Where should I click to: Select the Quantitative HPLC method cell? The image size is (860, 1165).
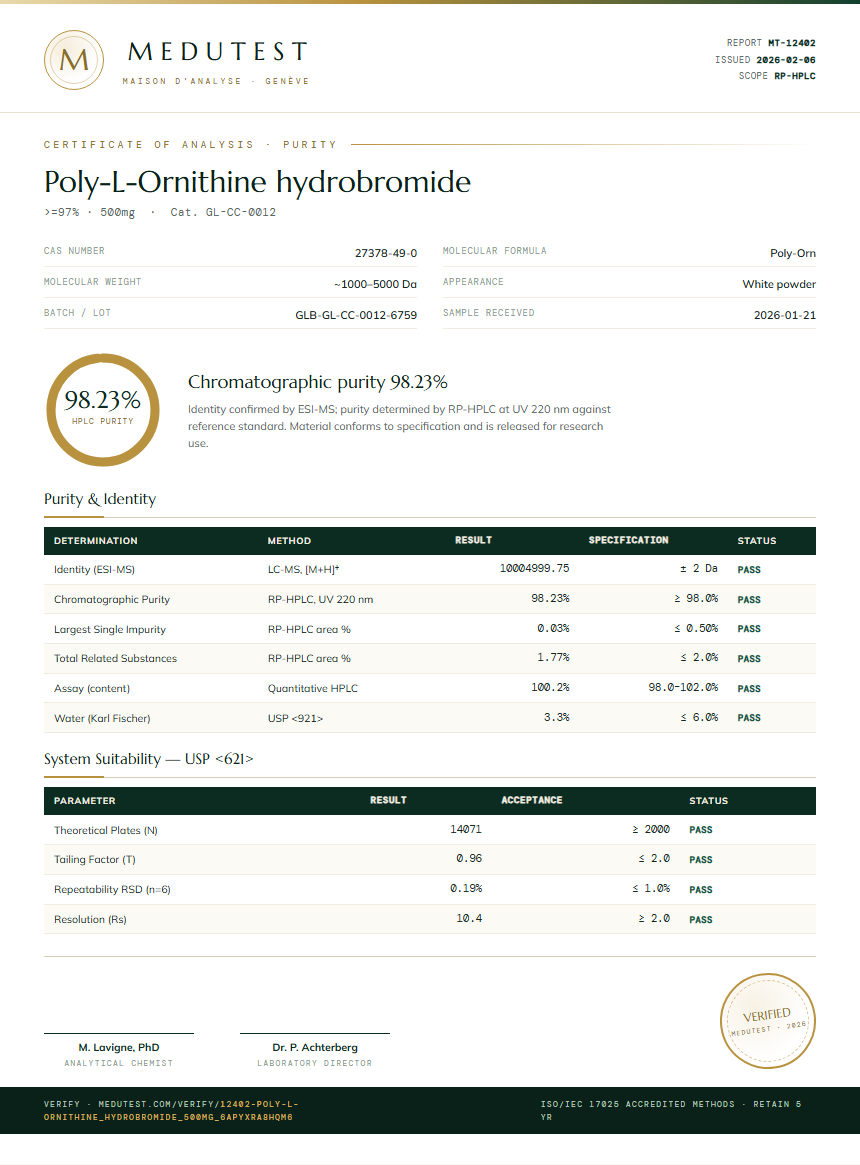click(x=312, y=689)
